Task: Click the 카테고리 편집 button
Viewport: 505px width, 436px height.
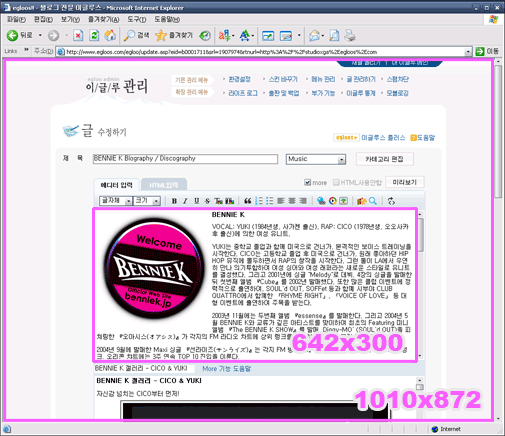Action: pos(385,159)
